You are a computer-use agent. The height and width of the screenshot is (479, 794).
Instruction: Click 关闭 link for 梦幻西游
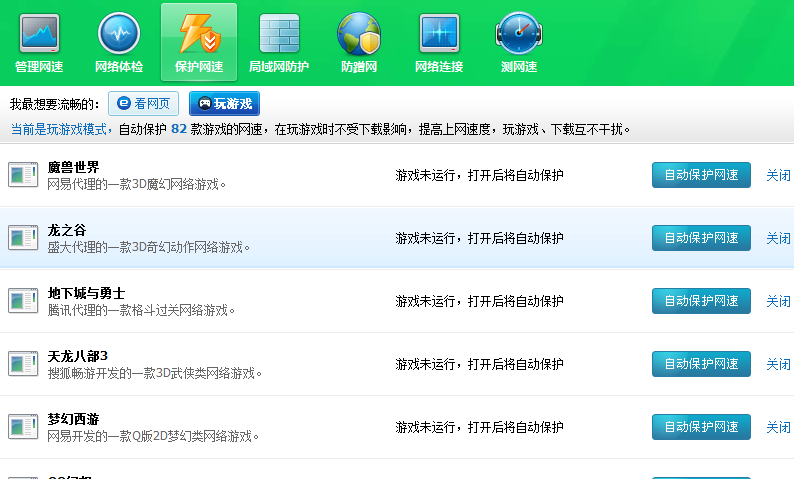pos(778,427)
